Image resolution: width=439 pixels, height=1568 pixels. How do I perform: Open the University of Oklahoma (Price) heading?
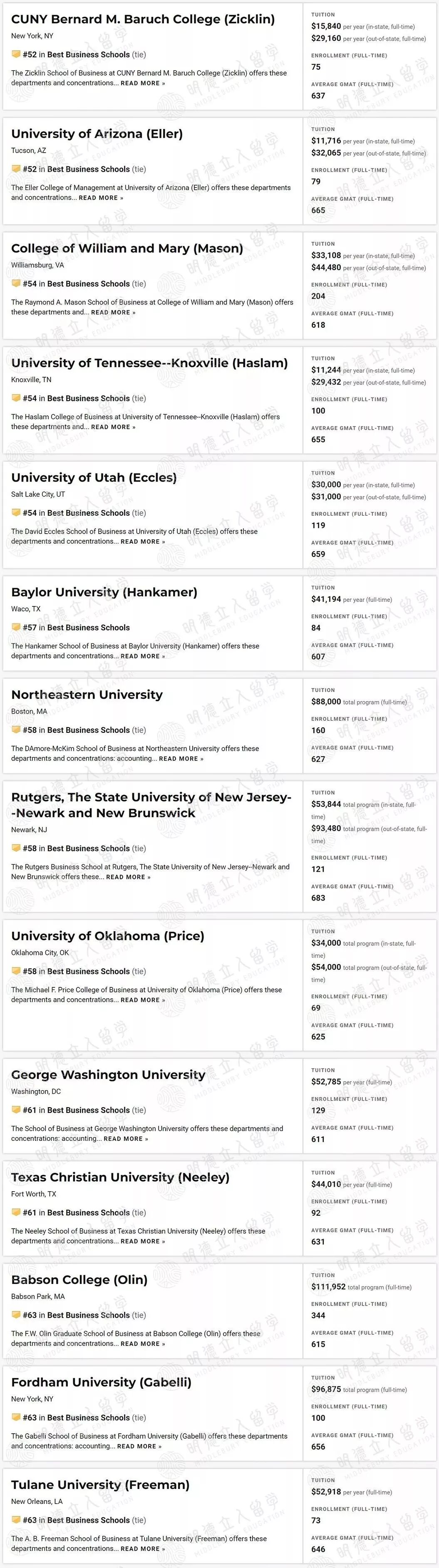coord(108,935)
